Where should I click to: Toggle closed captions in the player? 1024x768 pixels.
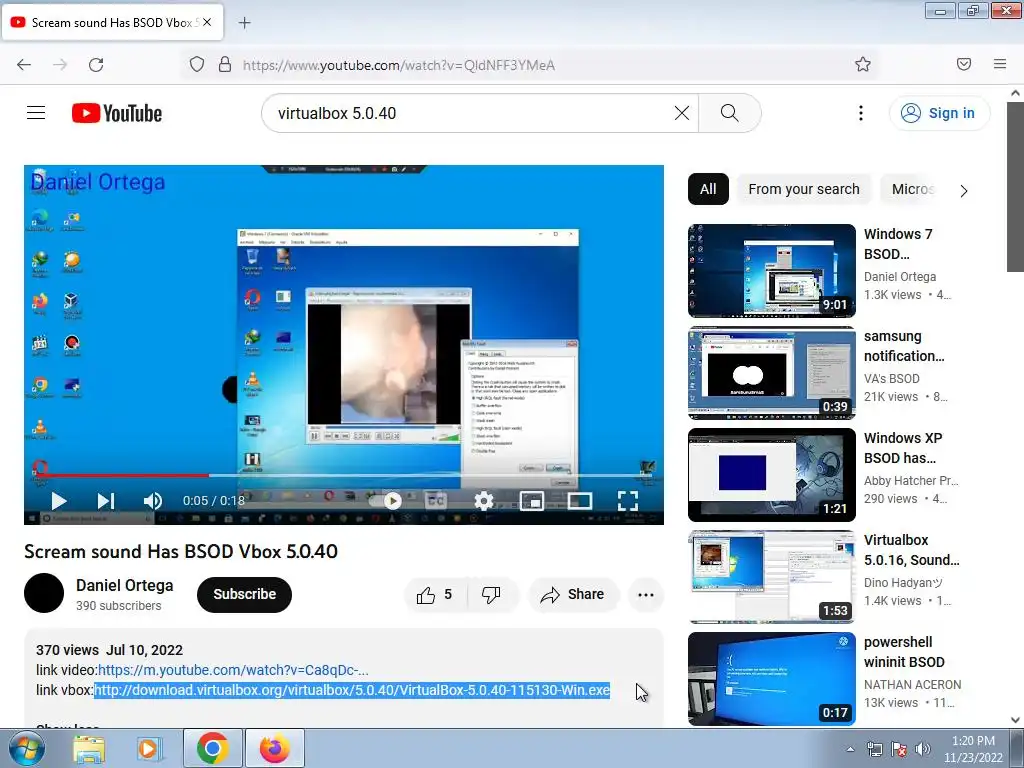pyautogui.click(x=436, y=501)
